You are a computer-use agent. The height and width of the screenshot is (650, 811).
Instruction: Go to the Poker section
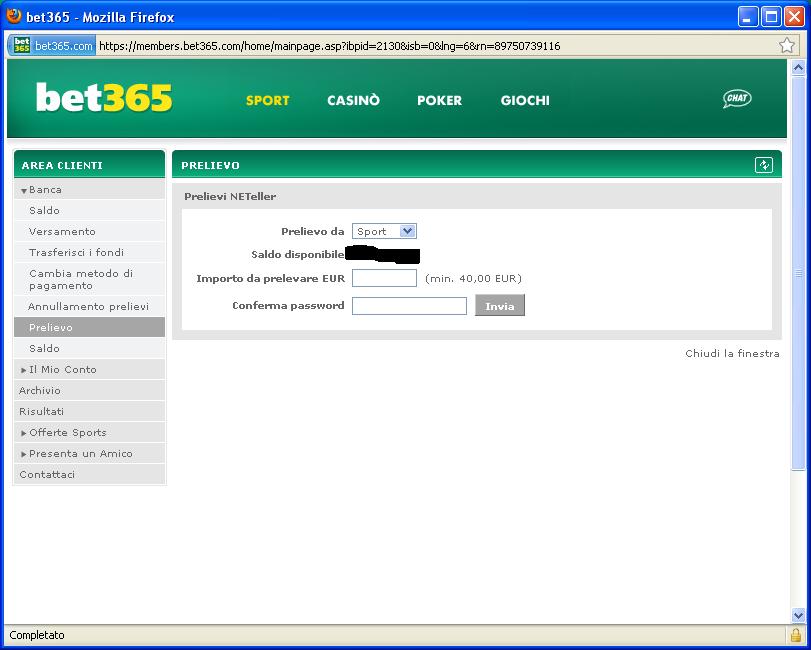(439, 100)
